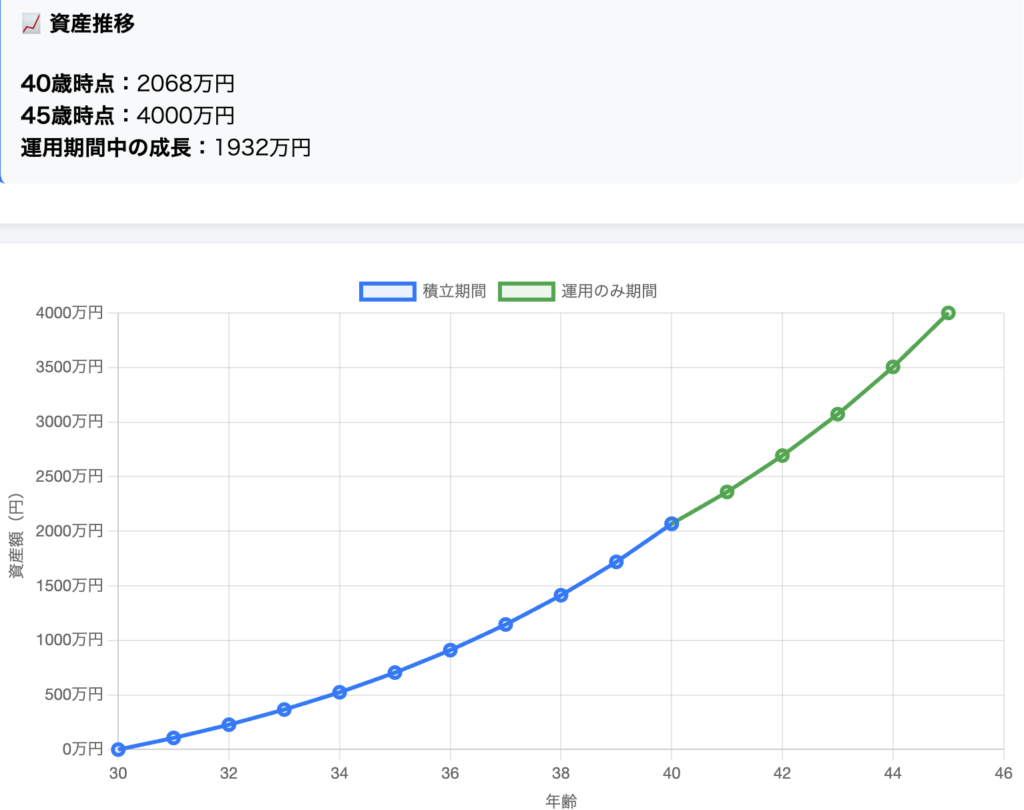The image size is (1024, 810).
Task: Click the green legend swatch box
Action: (526, 291)
